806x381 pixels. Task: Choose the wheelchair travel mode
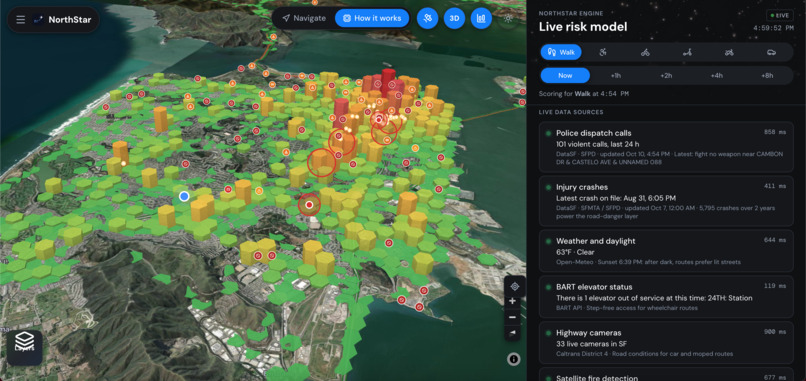coord(603,52)
